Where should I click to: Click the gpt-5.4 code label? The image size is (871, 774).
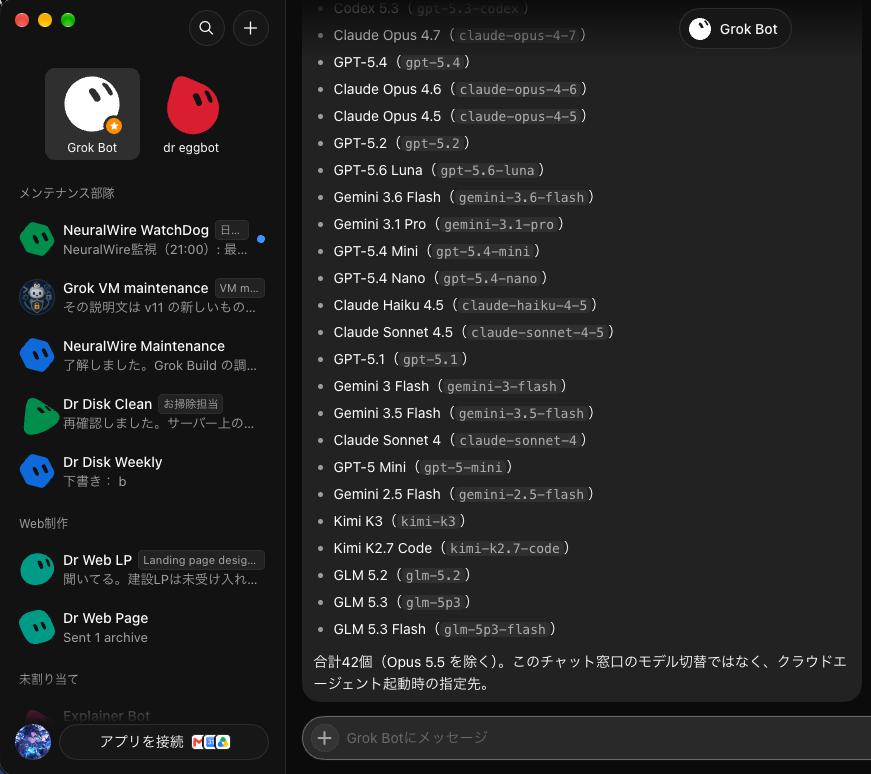point(433,62)
